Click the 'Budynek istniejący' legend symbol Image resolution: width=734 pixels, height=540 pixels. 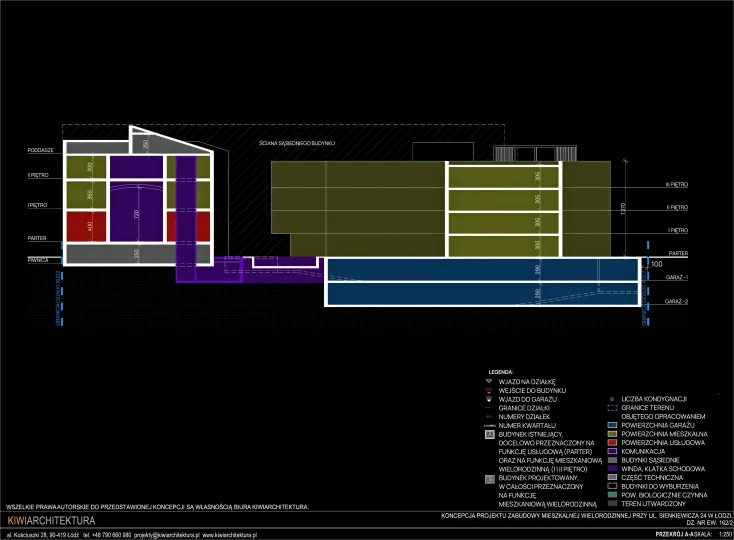488,435
